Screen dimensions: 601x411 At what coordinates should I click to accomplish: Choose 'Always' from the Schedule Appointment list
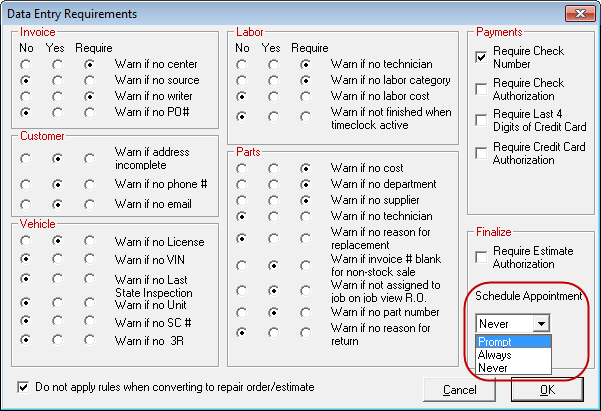click(513, 354)
